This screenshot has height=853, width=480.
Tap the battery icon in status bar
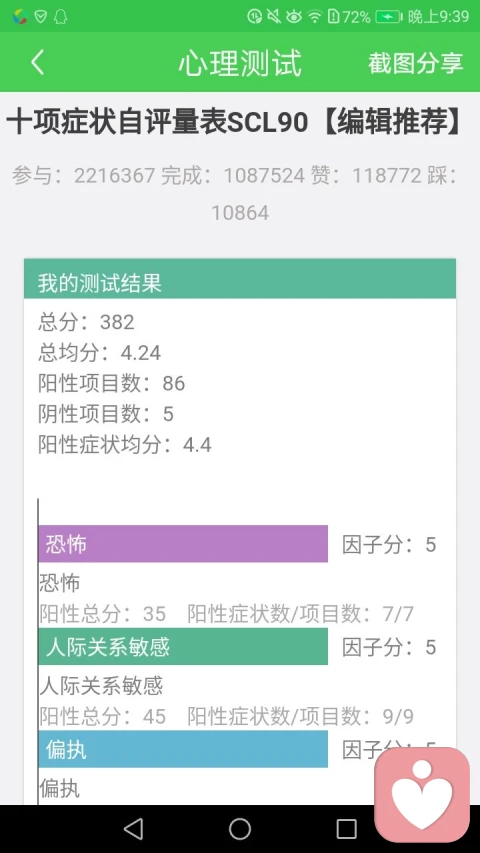tap(389, 17)
